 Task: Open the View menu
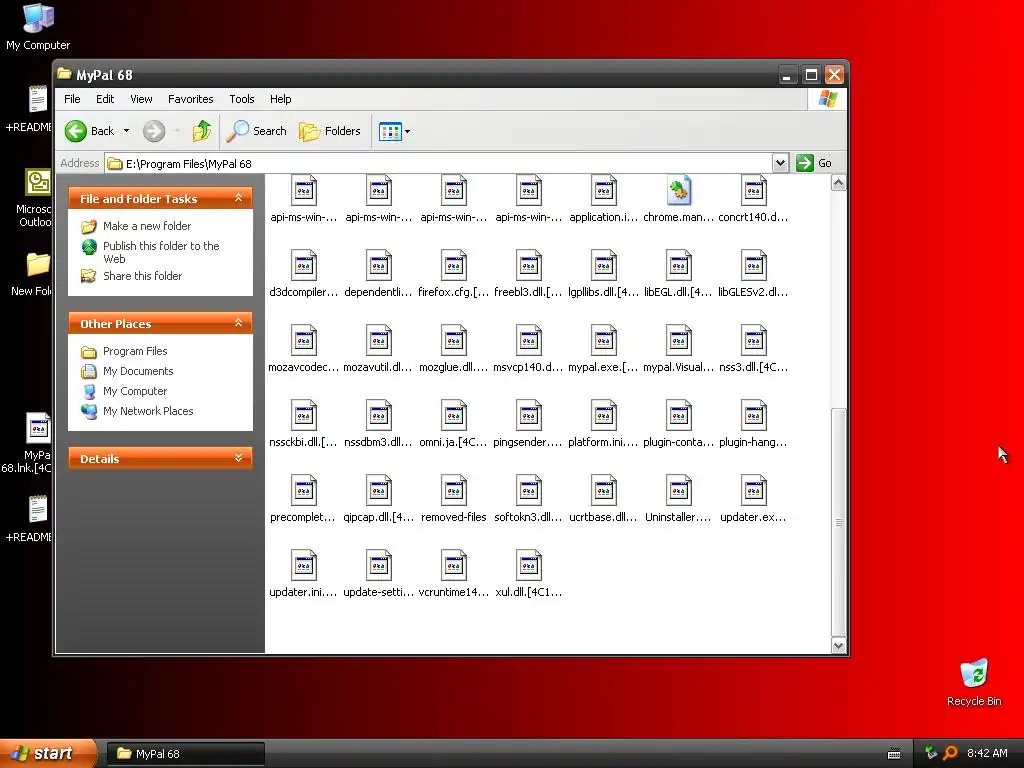point(141,99)
